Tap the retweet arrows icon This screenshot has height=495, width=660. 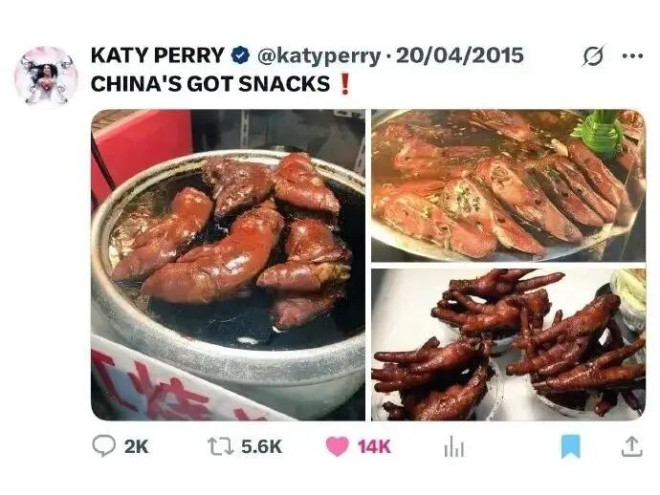point(221,446)
